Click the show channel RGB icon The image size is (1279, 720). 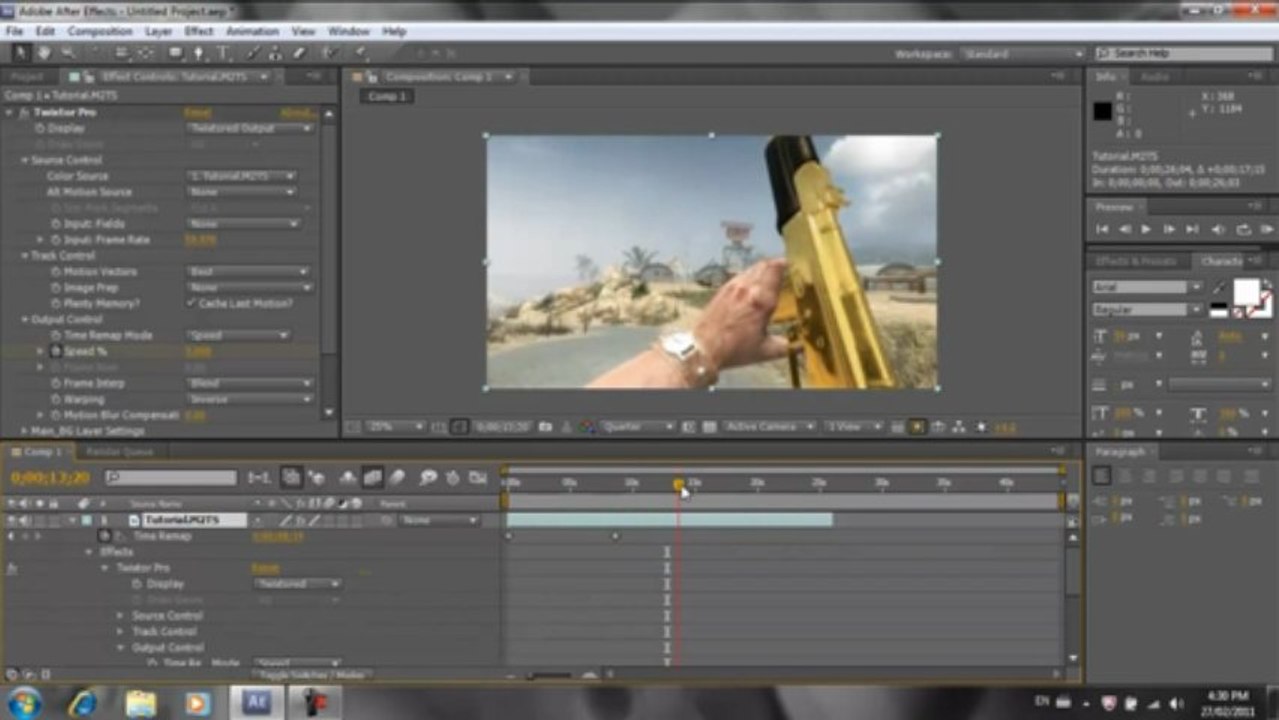click(x=588, y=427)
